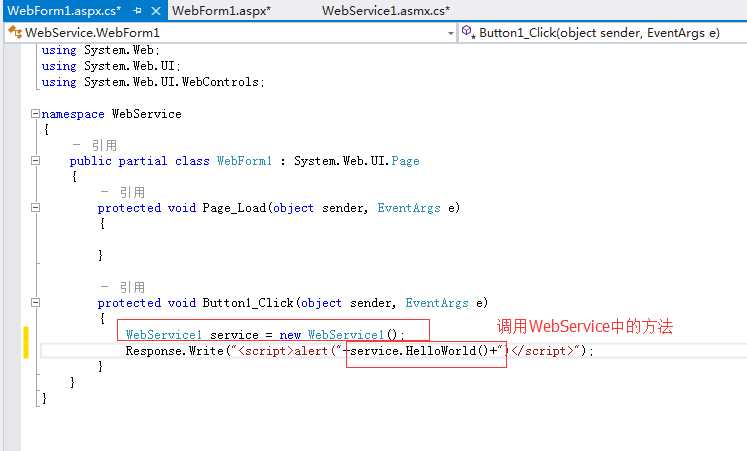Collapse the Button1_Click method block

pyautogui.click(x=35, y=302)
